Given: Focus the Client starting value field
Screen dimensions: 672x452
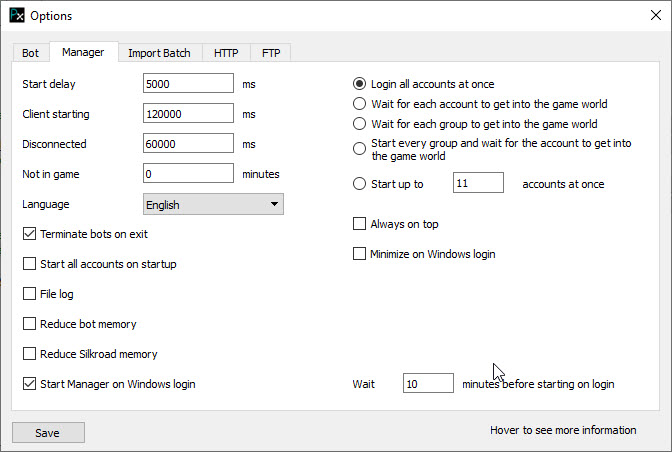Looking at the screenshot, I should [x=188, y=115].
